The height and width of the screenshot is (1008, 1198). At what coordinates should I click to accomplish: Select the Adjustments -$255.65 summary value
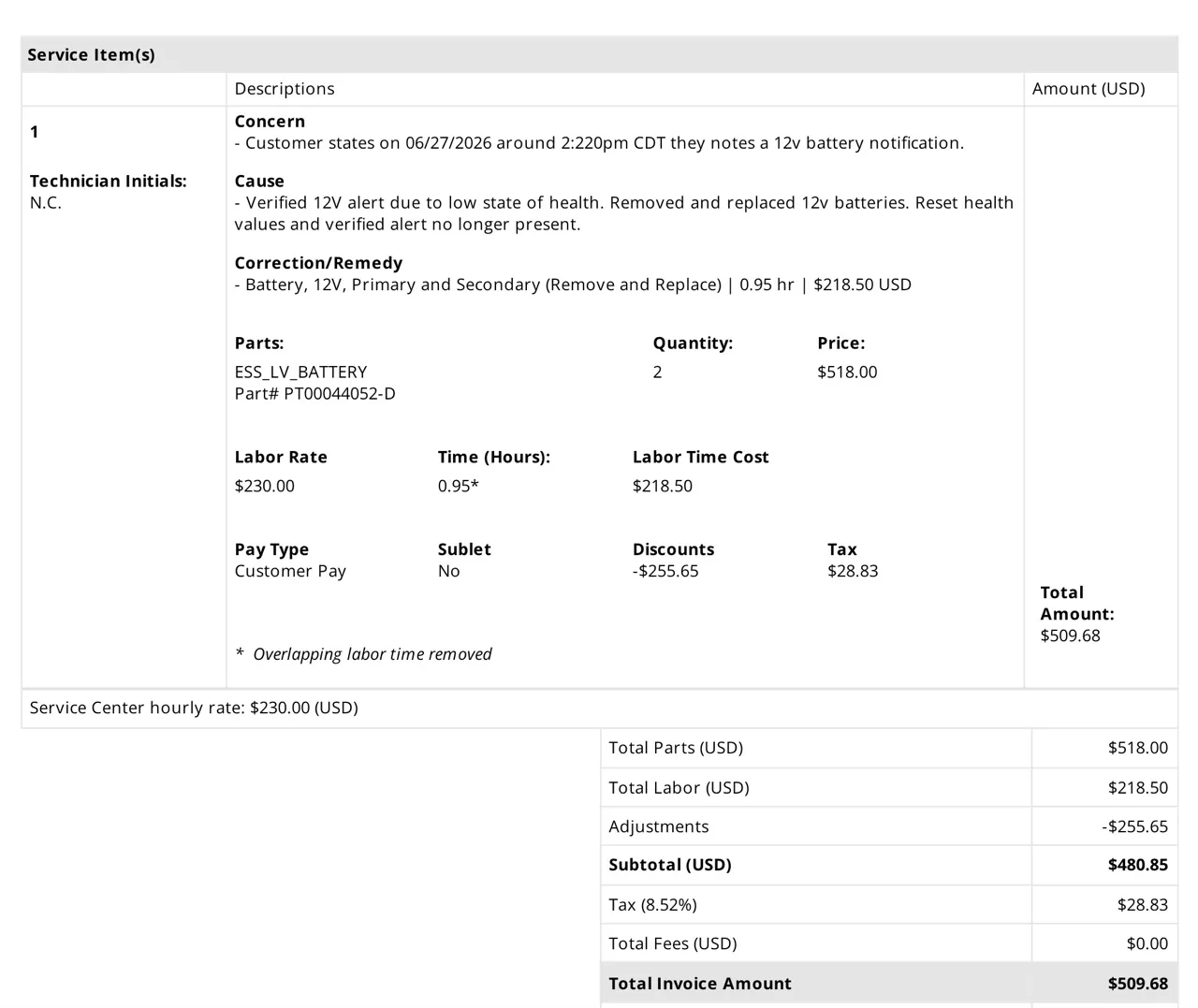(1135, 826)
